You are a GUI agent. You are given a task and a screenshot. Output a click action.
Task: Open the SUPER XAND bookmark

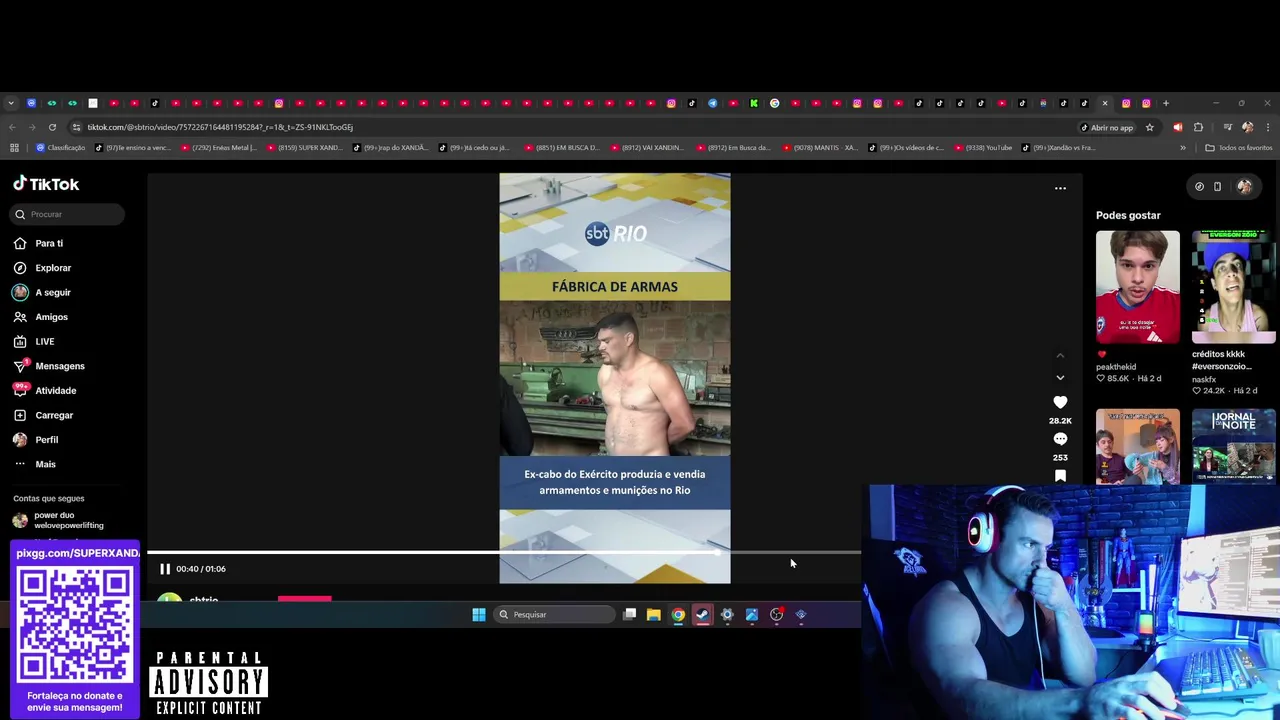click(305, 148)
